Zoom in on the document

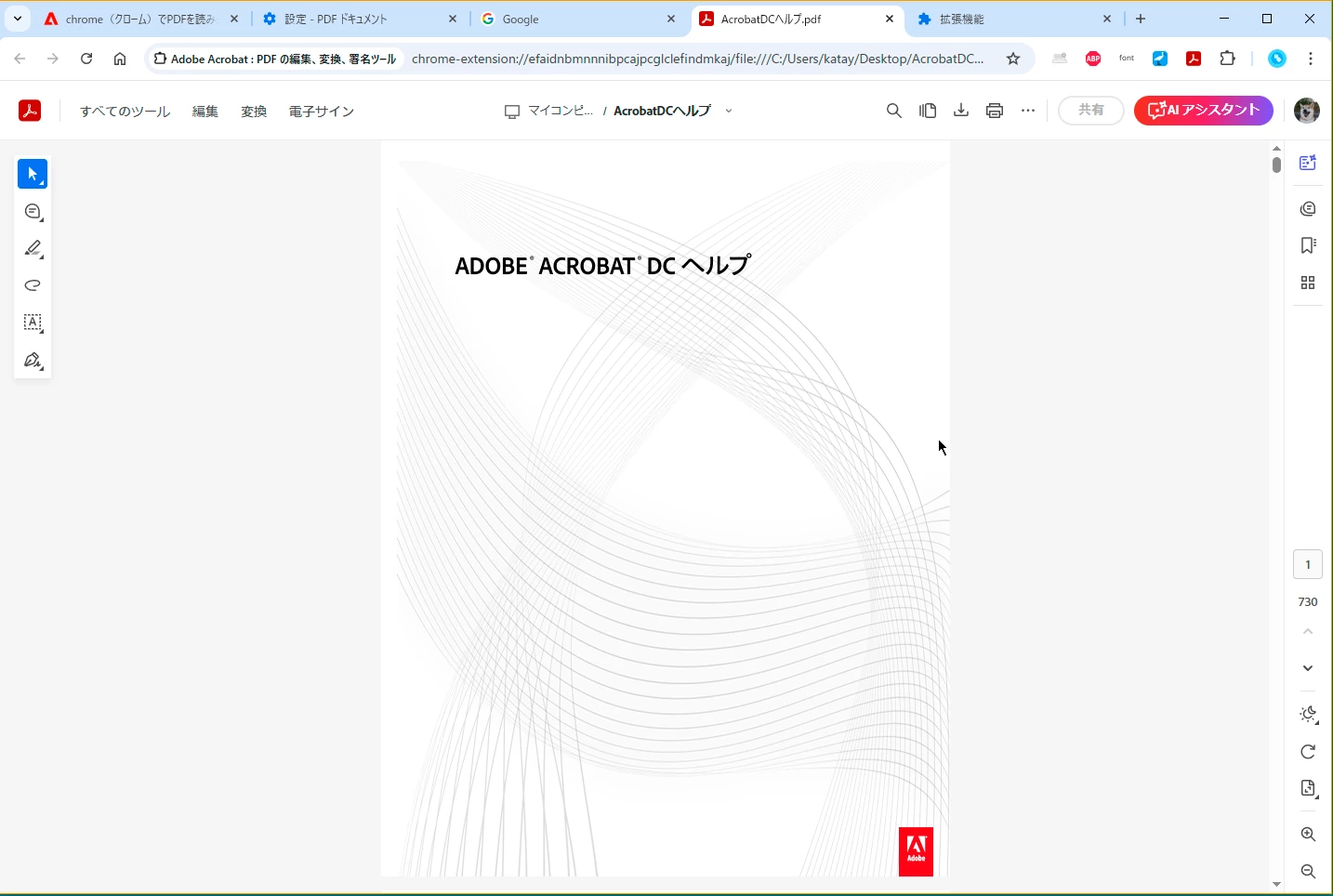click(x=1308, y=834)
